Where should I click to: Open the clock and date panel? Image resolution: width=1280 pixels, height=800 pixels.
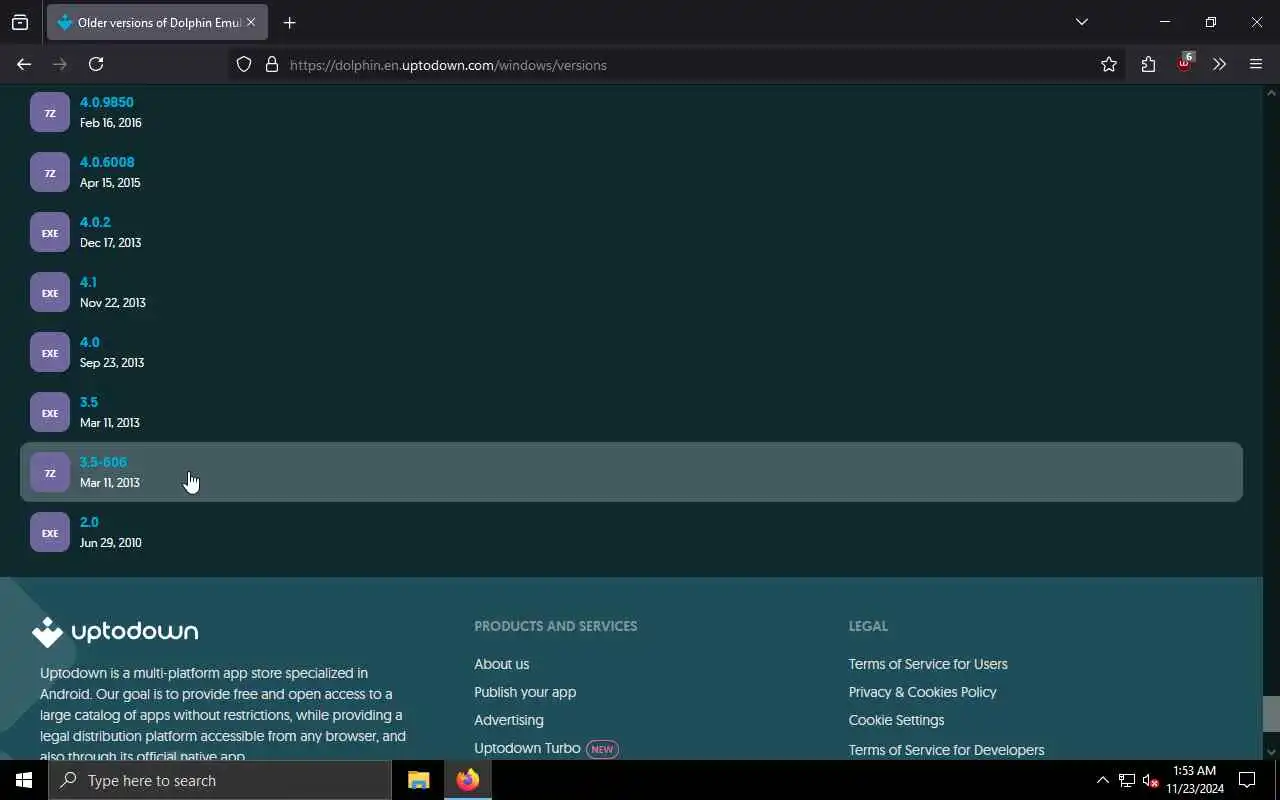tap(1195, 780)
